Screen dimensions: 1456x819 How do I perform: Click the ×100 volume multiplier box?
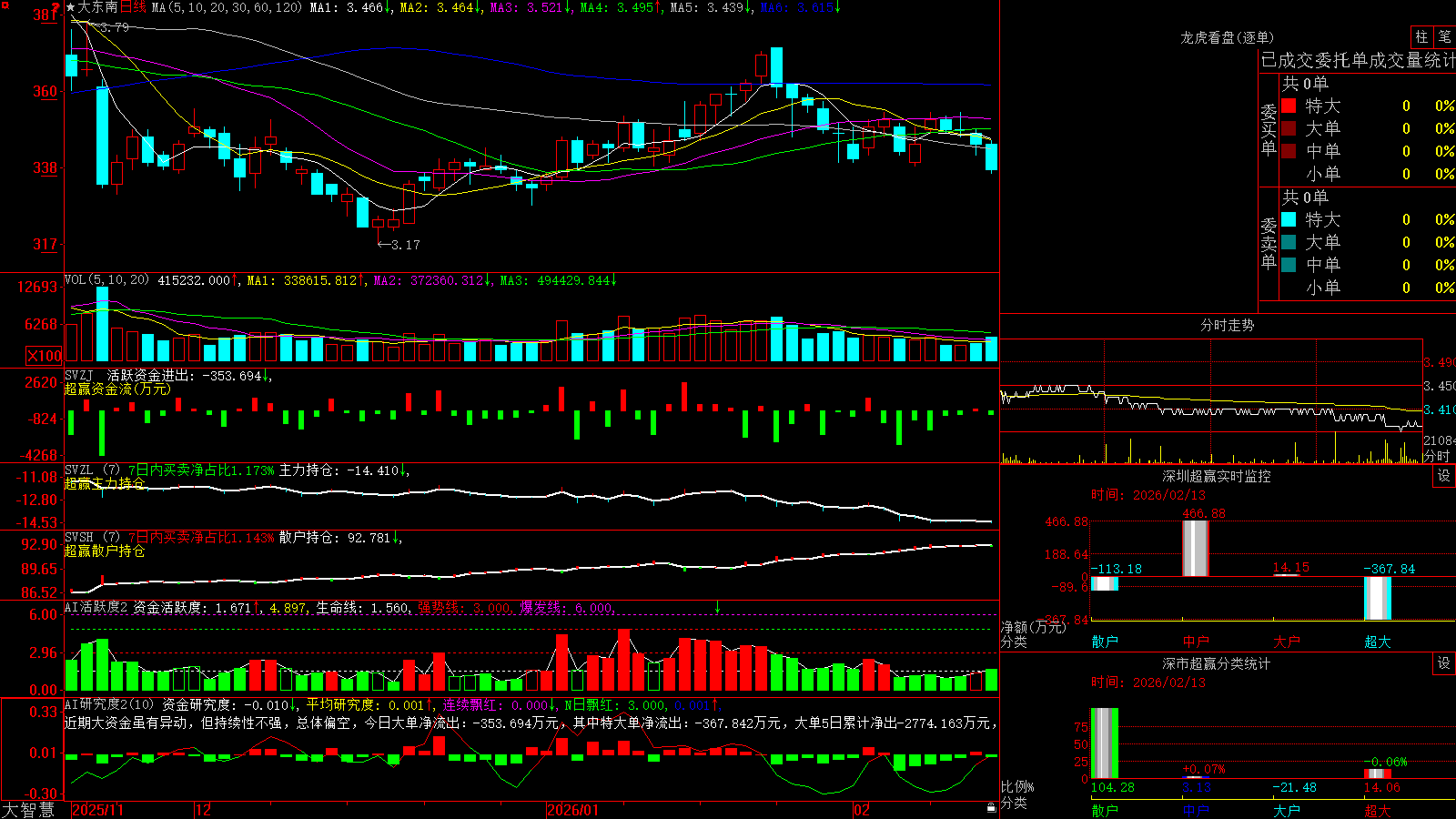point(45,356)
